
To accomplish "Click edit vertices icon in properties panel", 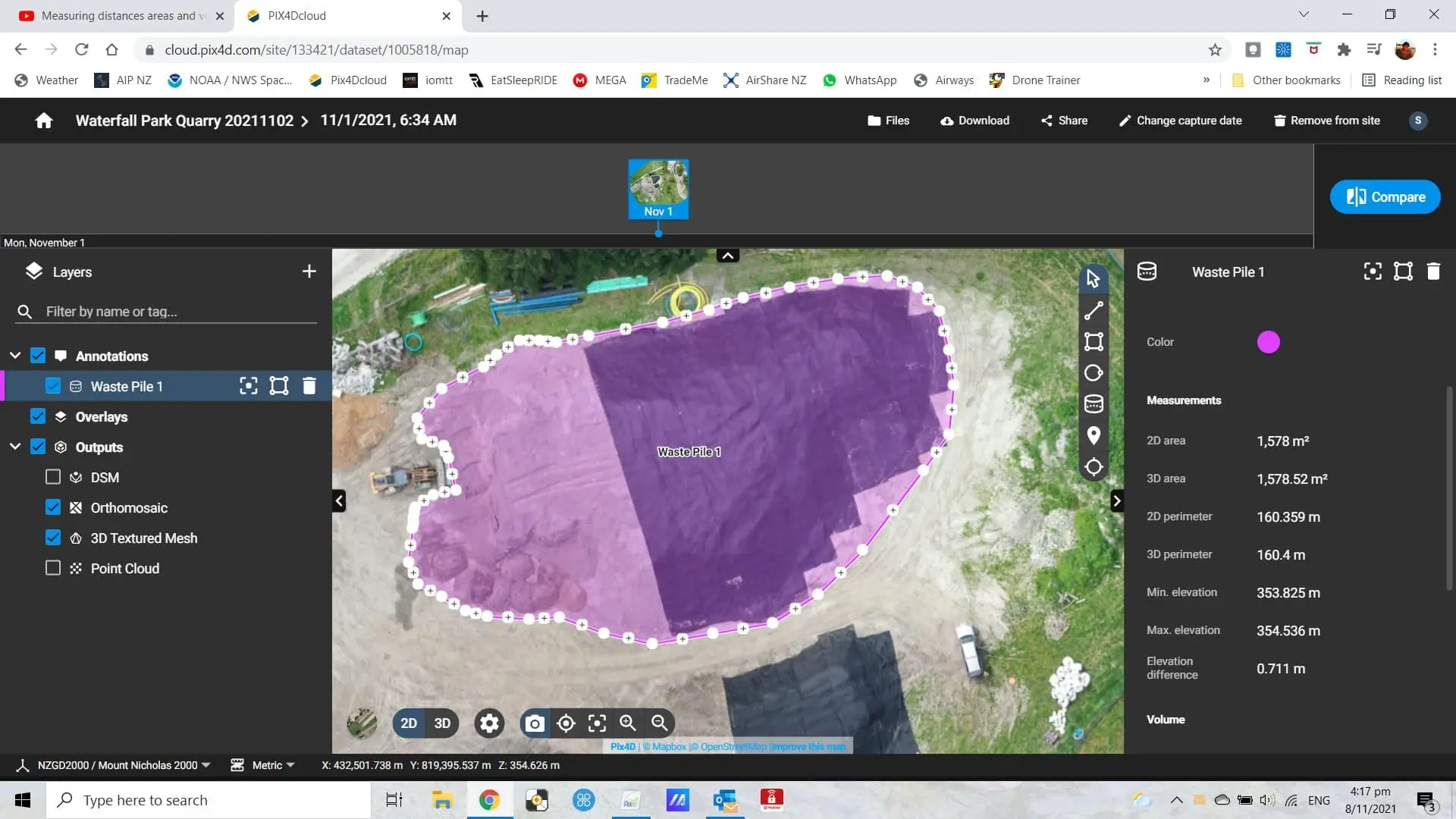I will (x=1403, y=271).
